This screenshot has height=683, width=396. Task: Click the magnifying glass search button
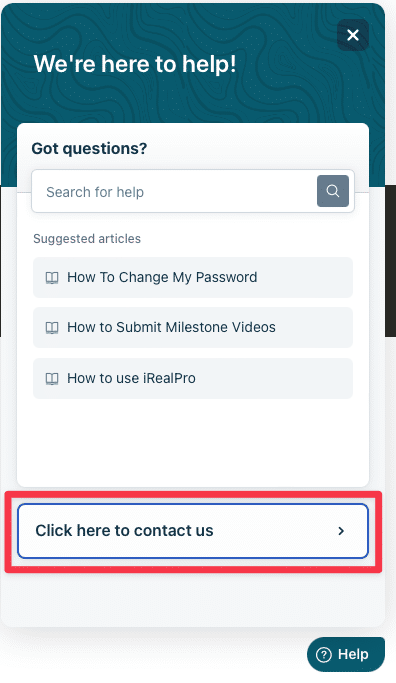pos(333,191)
